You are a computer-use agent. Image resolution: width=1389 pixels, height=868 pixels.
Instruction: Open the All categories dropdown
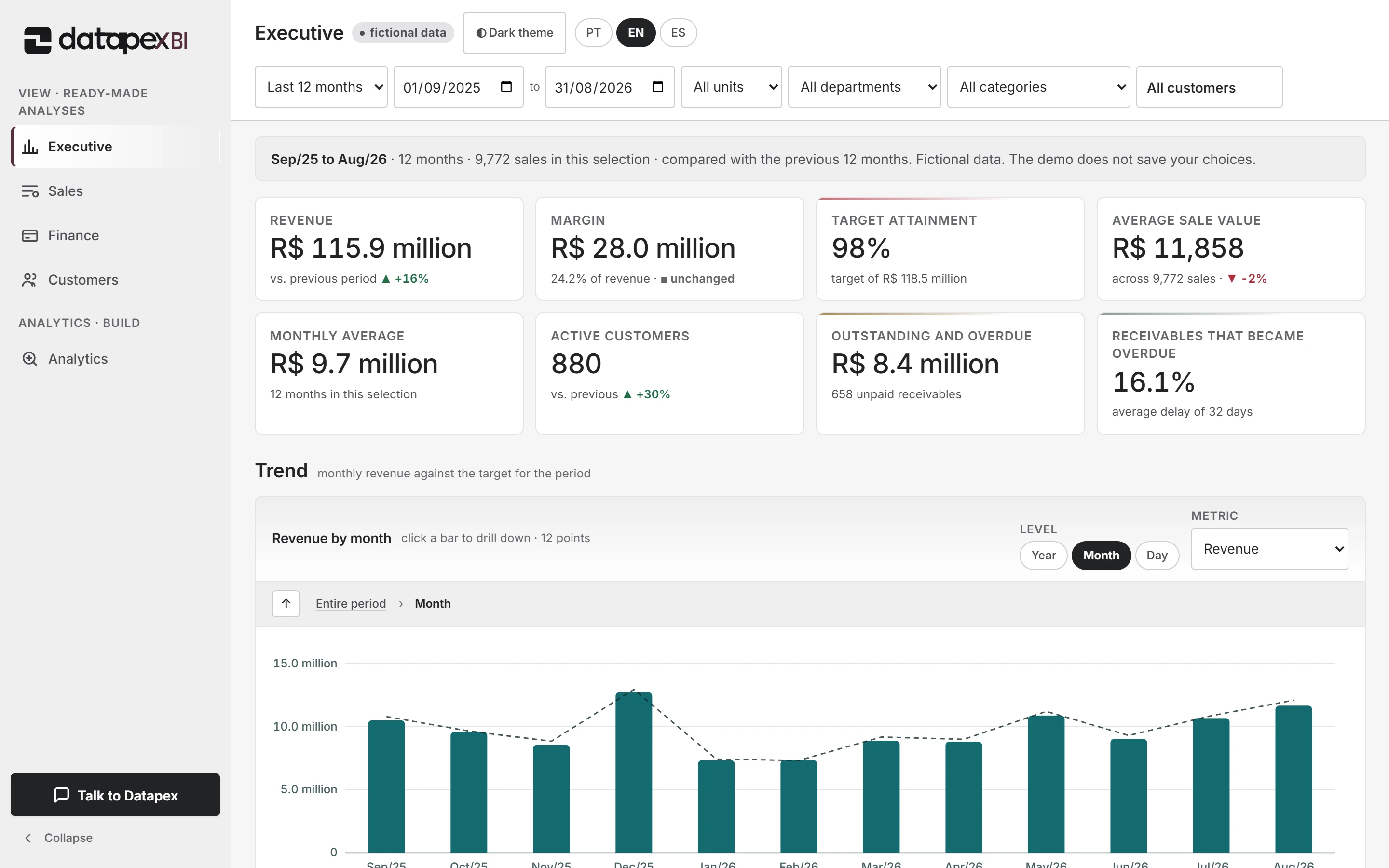tap(1038, 87)
